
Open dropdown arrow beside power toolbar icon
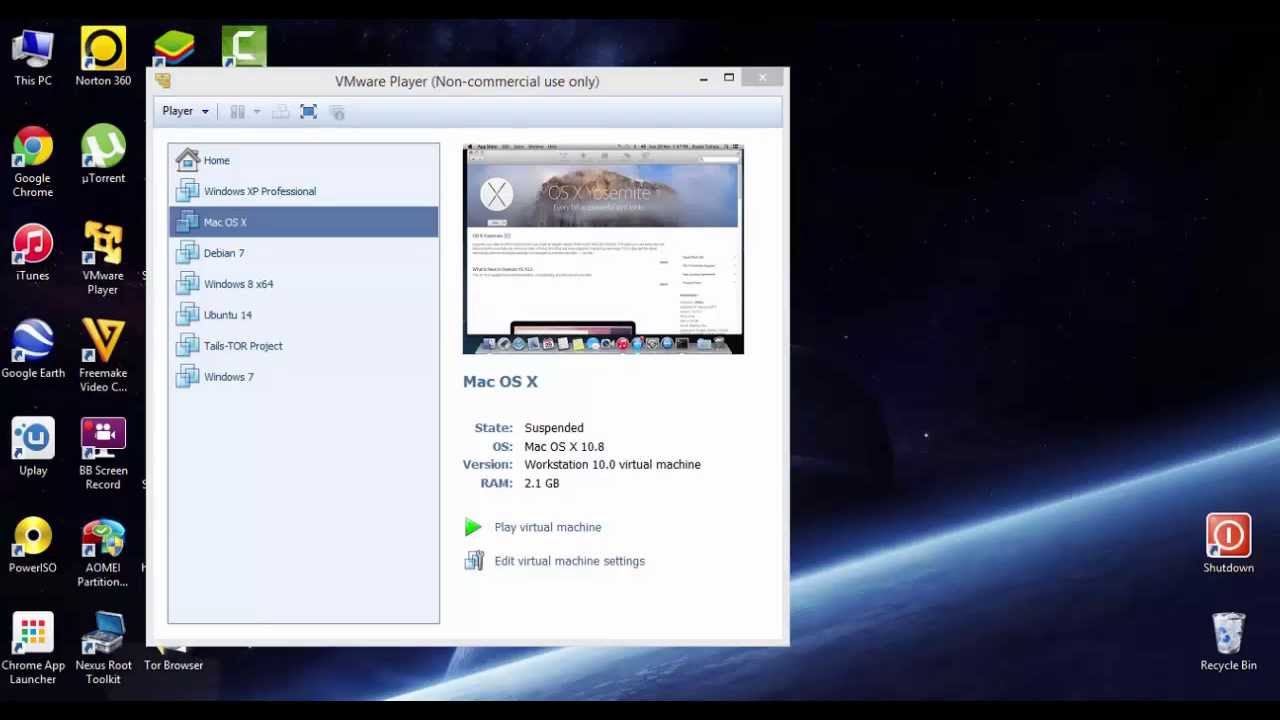pos(257,112)
